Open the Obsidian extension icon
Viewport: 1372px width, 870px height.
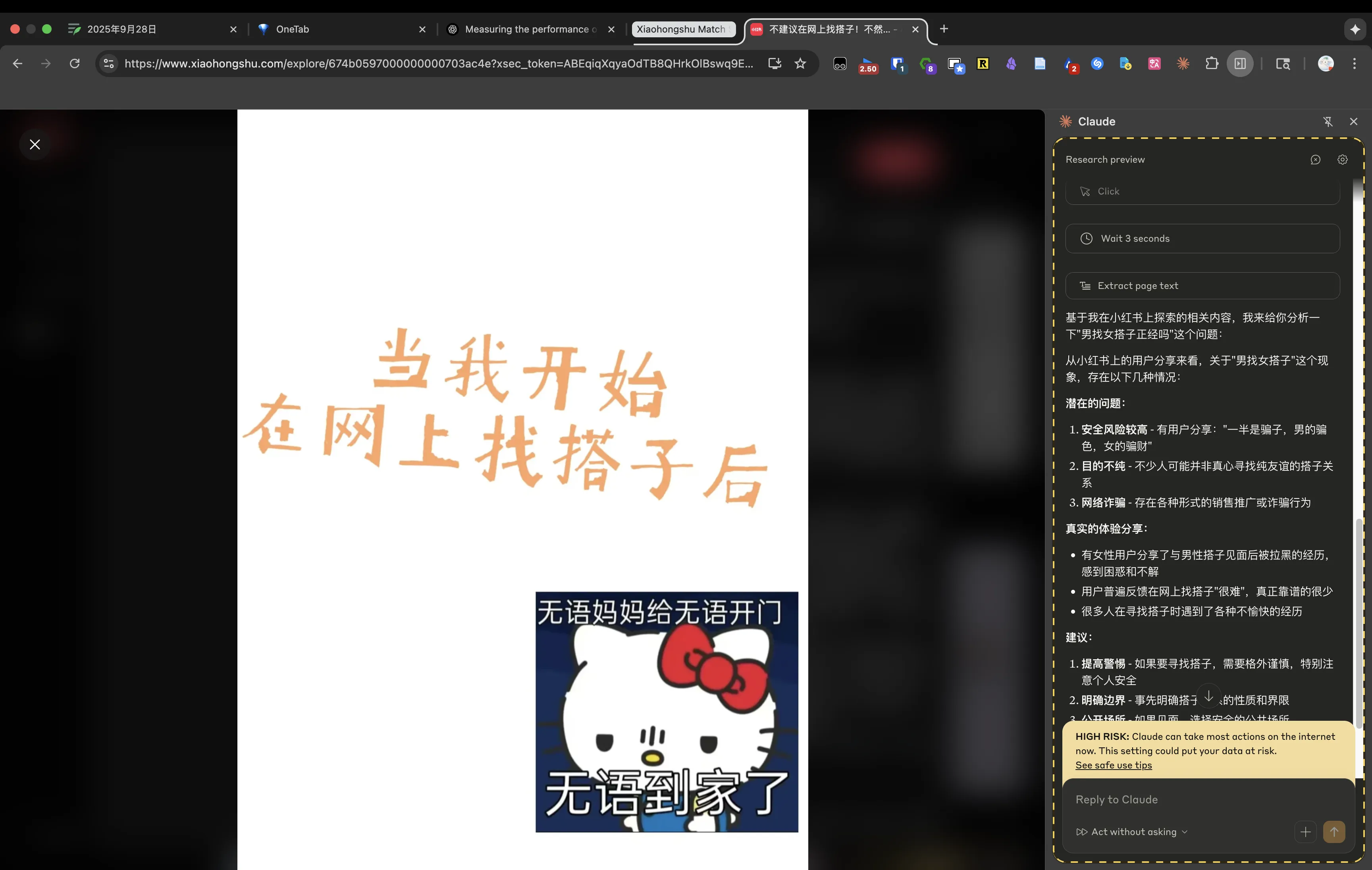[x=1012, y=64]
